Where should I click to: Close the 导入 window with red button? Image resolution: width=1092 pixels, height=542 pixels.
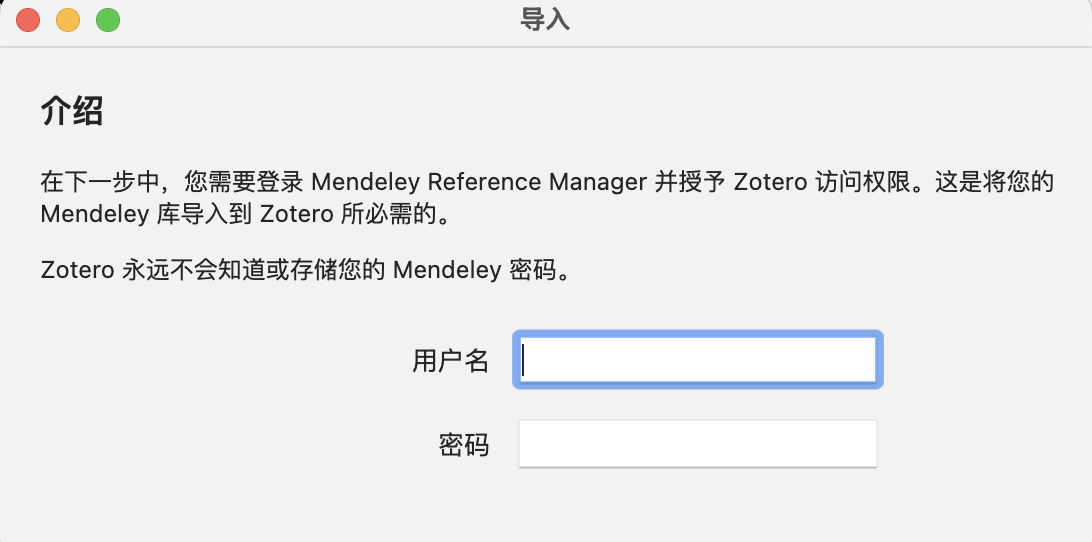(28, 20)
